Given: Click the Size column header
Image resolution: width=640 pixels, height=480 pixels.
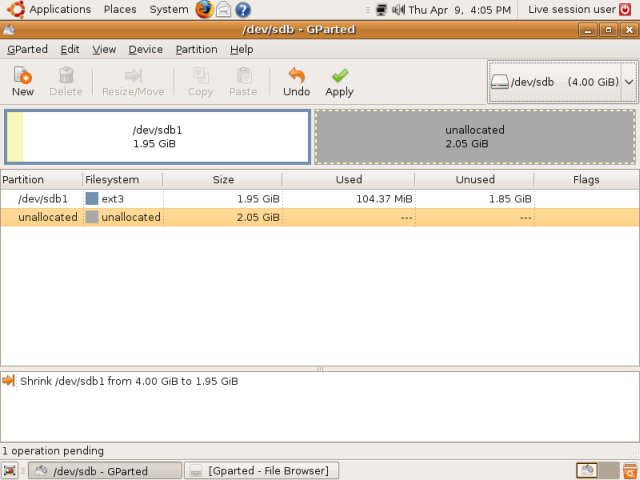Looking at the screenshot, I should click(x=222, y=180).
